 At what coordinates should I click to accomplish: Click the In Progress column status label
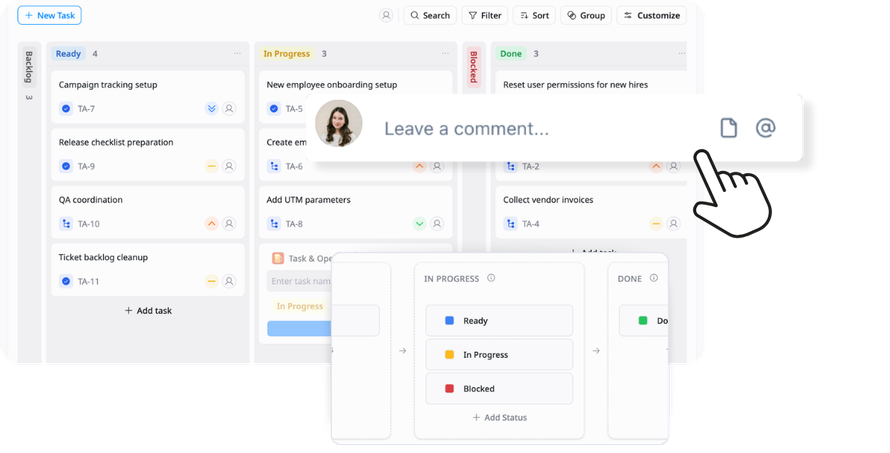coord(287,53)
